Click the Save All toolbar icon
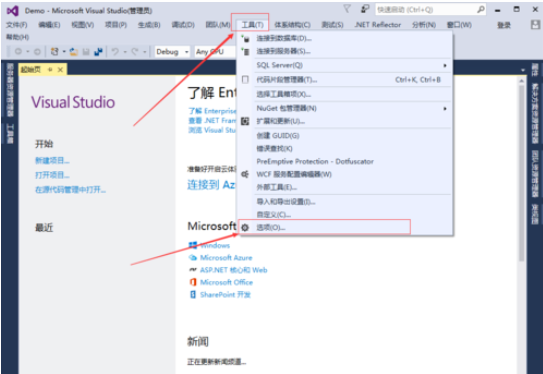This screenshot has width=543, height=374. pos(98,52)
